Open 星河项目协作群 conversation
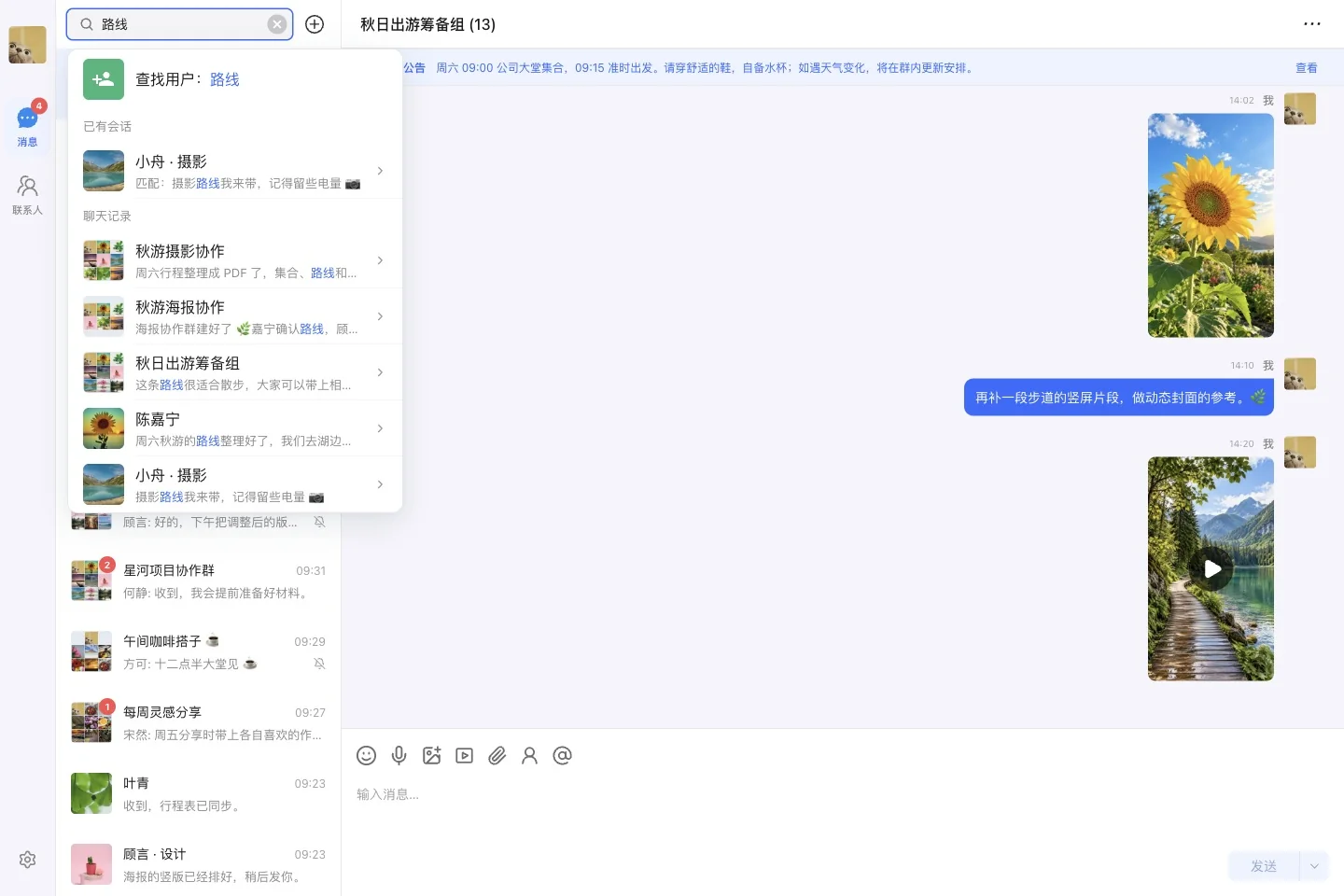The image size is (1344, 896). [x=198, y=581]
